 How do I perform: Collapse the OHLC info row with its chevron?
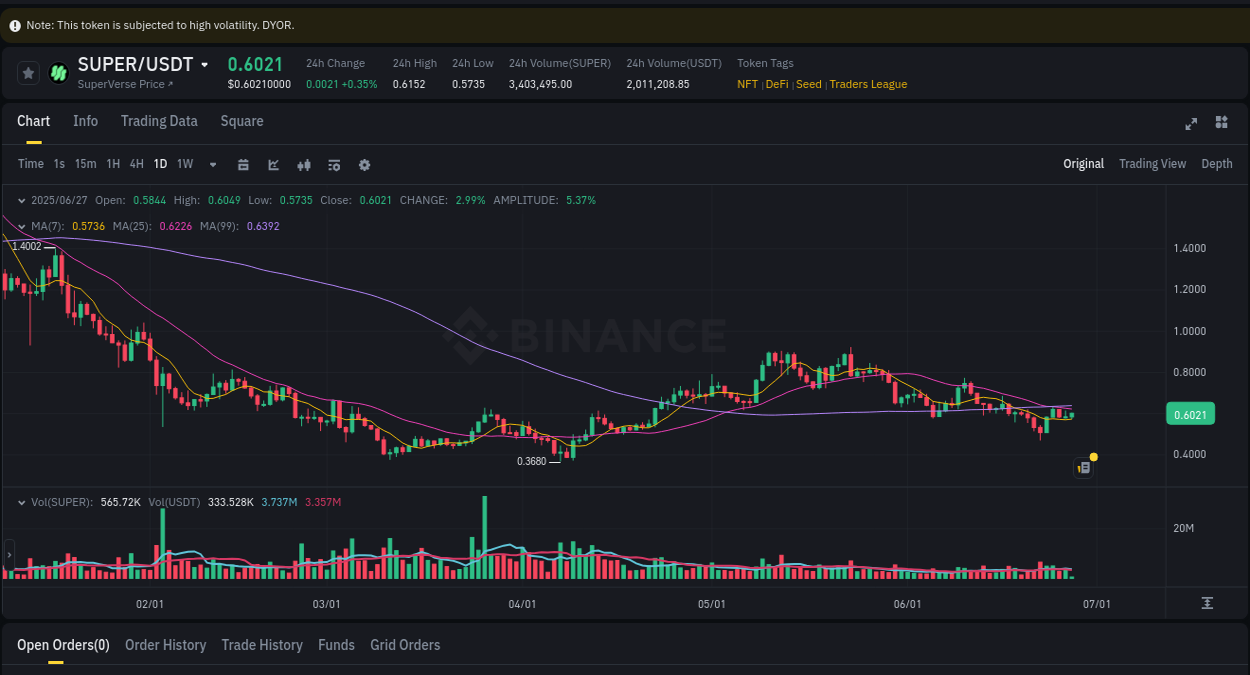(22, 200)
